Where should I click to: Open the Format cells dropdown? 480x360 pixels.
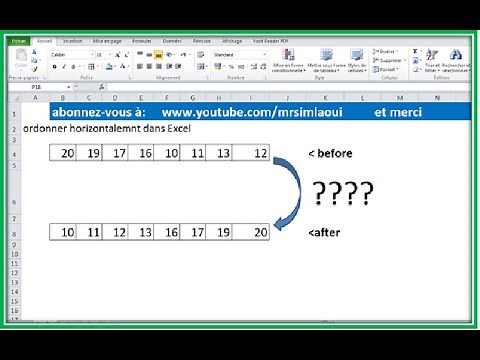[386, 69]
